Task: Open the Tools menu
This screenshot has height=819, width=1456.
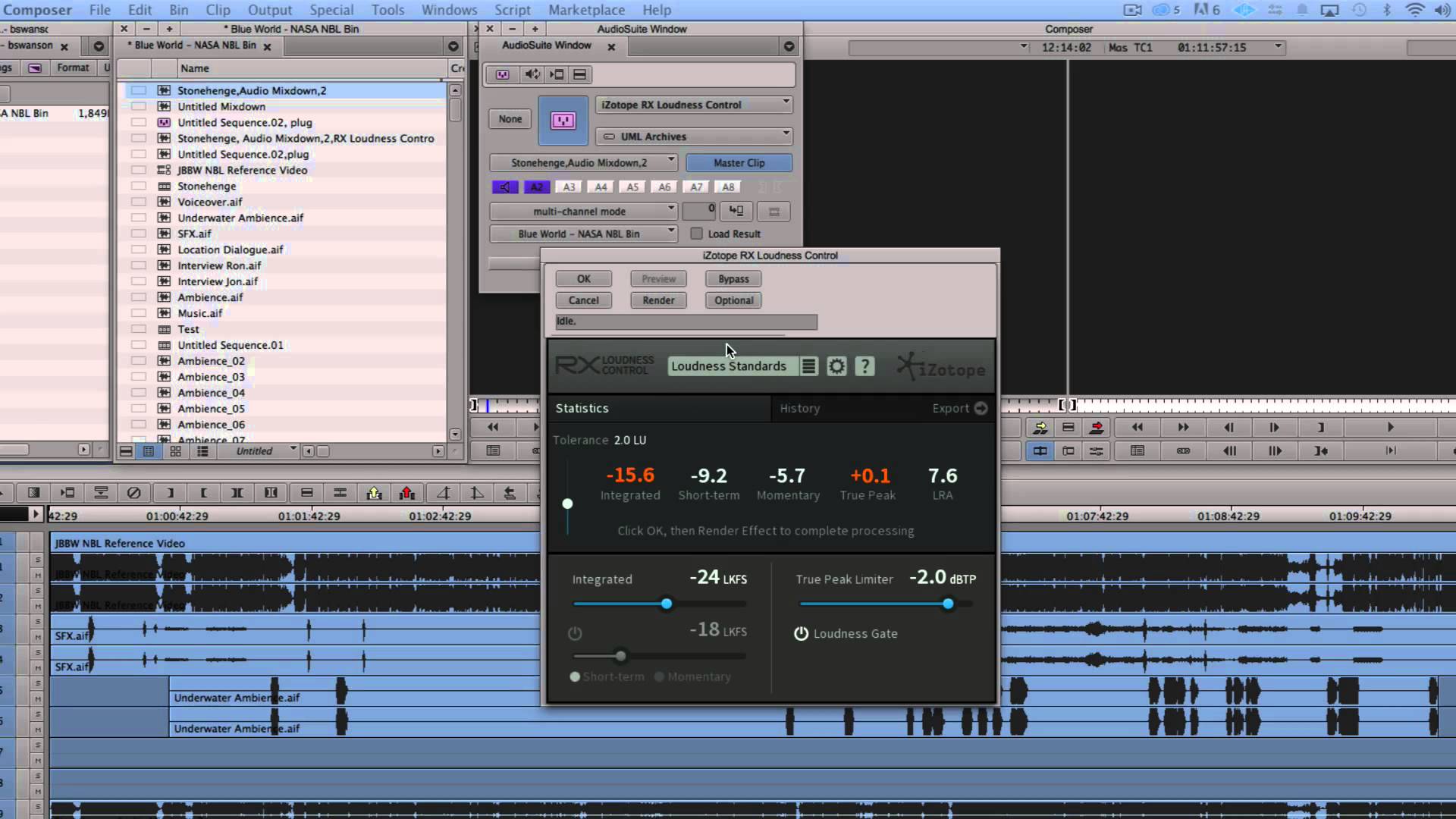Action: click(x=388, y=10)
